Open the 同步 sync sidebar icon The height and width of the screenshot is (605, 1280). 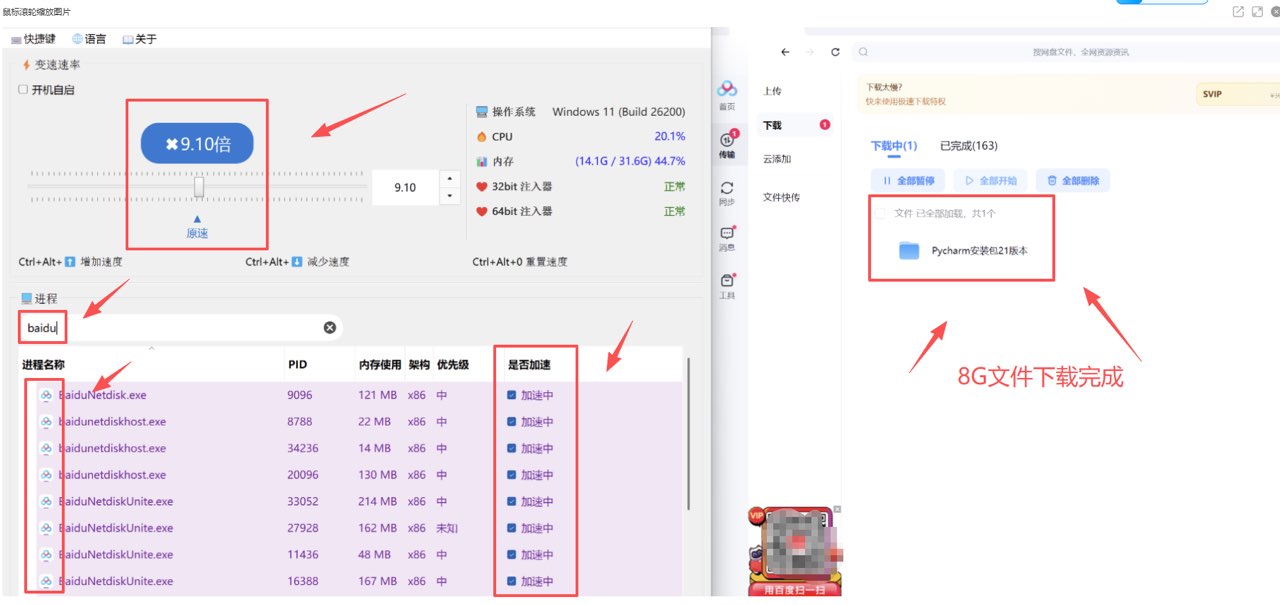coord(727,190)
